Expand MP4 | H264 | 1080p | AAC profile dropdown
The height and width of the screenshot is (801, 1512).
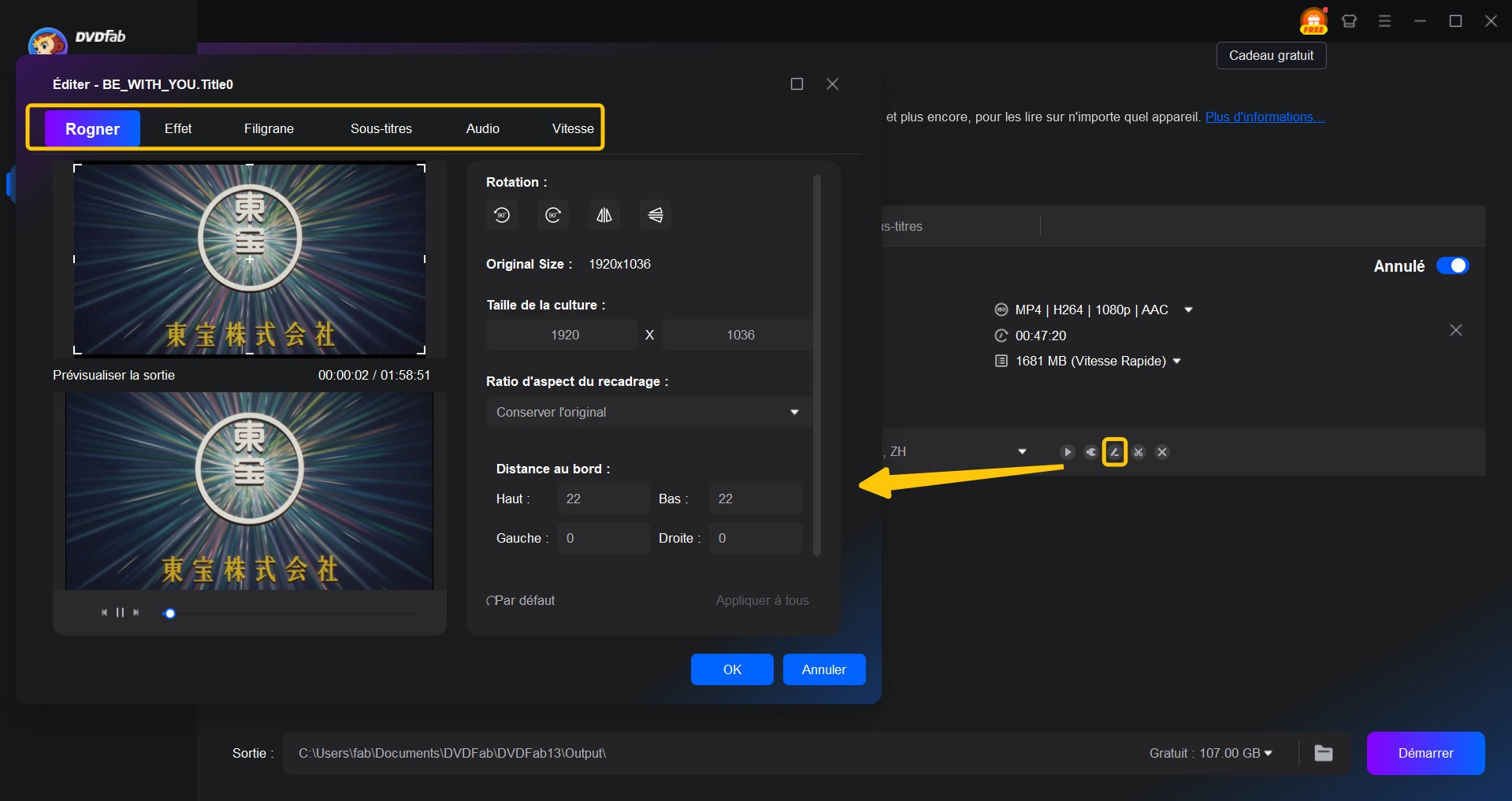click(x=1188, y=310)
